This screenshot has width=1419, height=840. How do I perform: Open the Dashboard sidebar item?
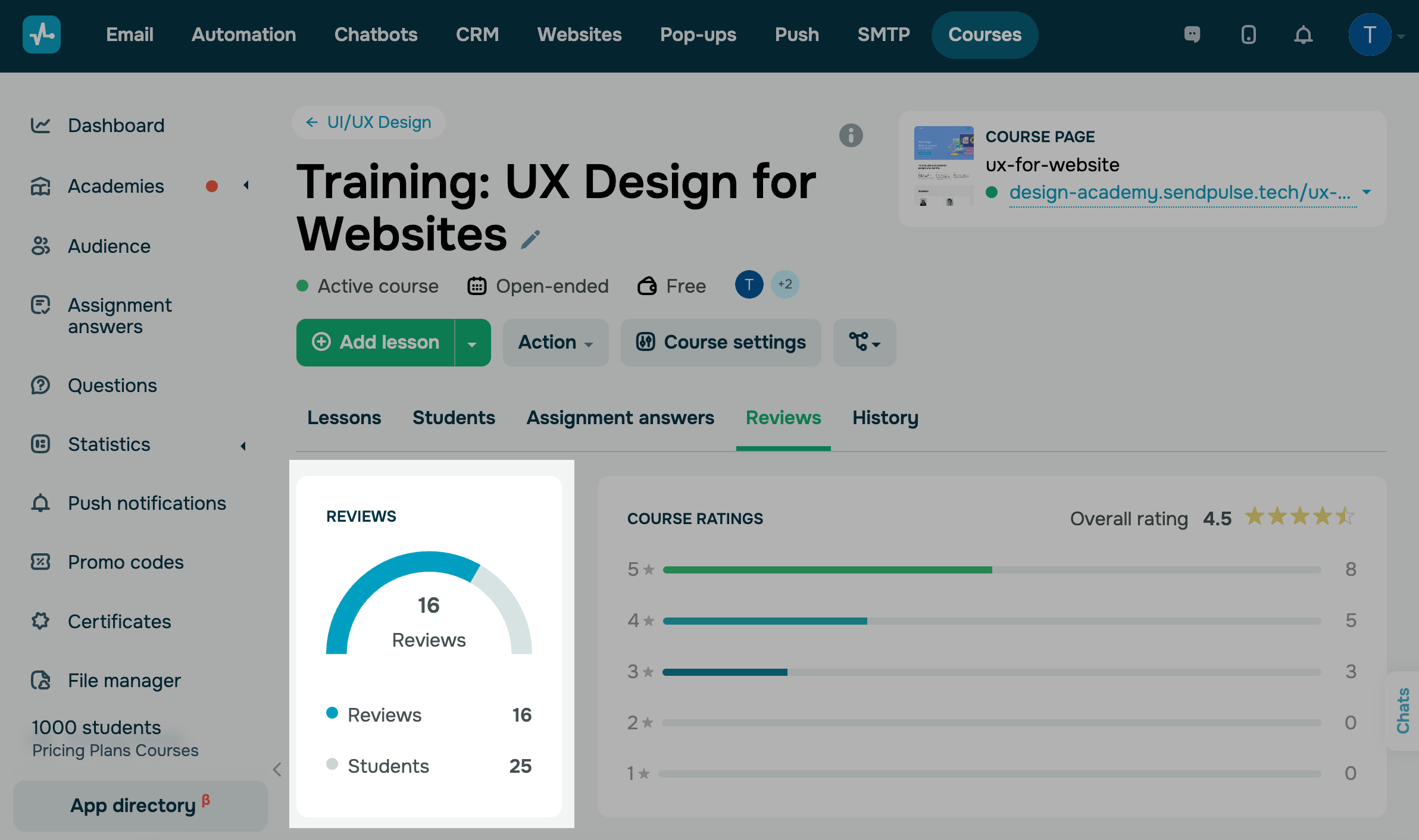[116, 126]
